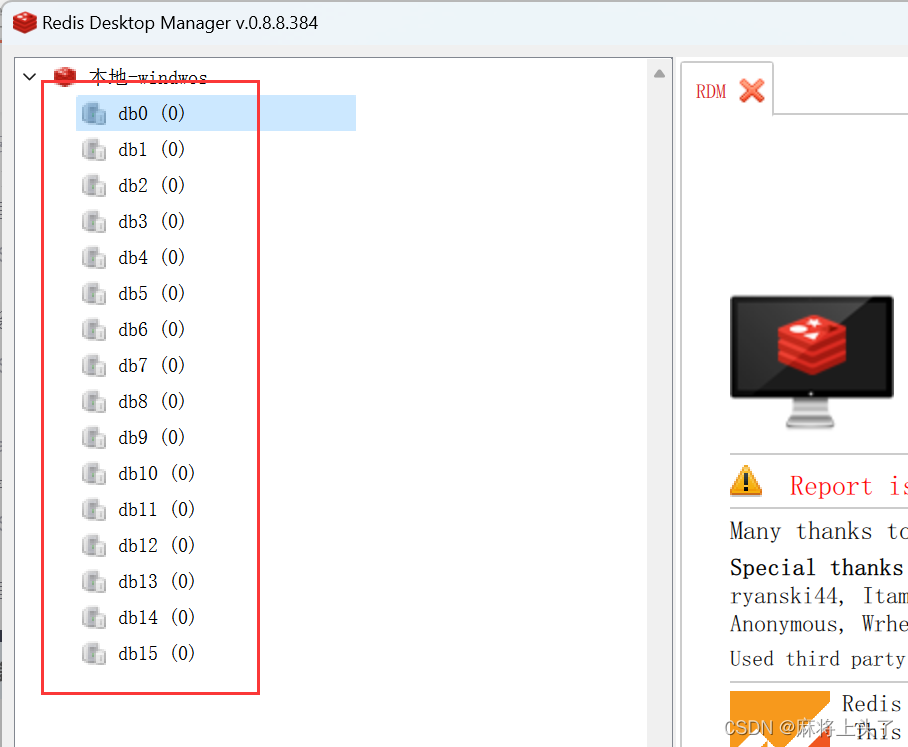Select db14 (0) in the tree

coord(156,617)
